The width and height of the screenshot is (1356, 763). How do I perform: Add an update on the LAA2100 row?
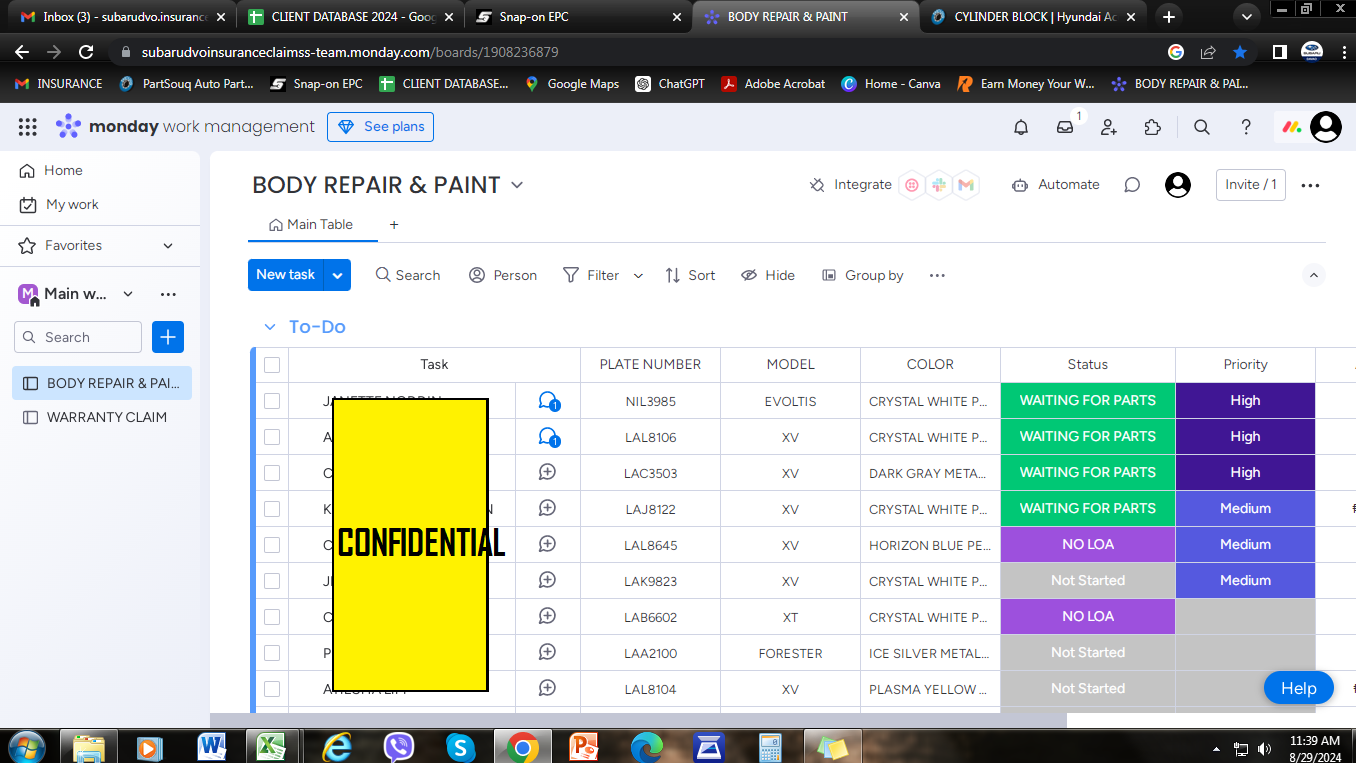click(547, 652)
